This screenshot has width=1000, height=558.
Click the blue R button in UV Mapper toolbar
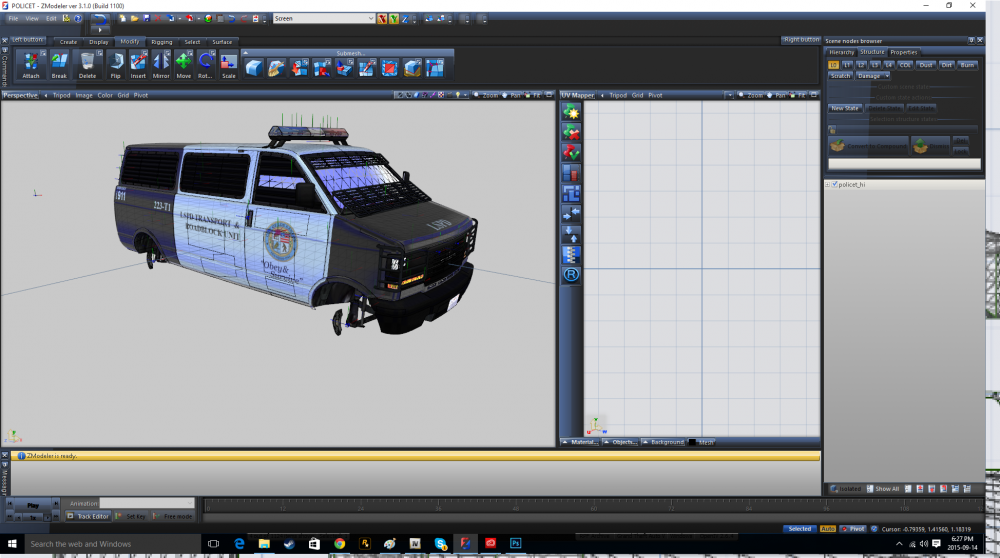[x=571, y=274]
